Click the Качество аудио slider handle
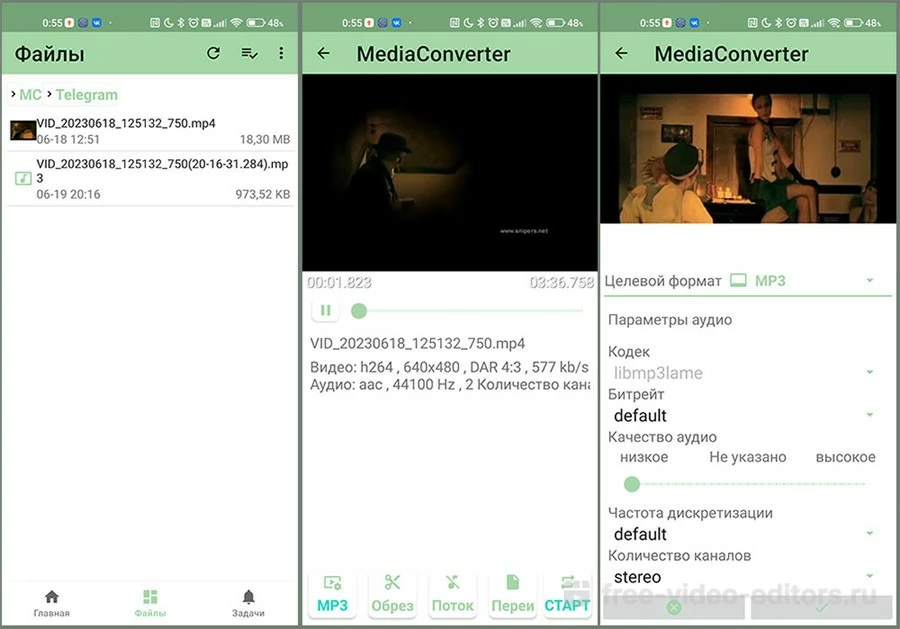 click(631, 484)
